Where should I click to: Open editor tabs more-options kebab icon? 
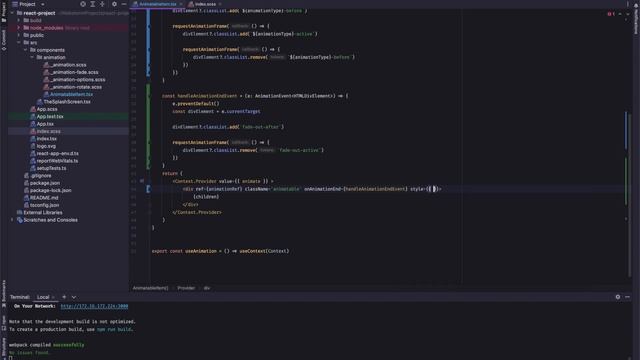[x=627, y=4]
